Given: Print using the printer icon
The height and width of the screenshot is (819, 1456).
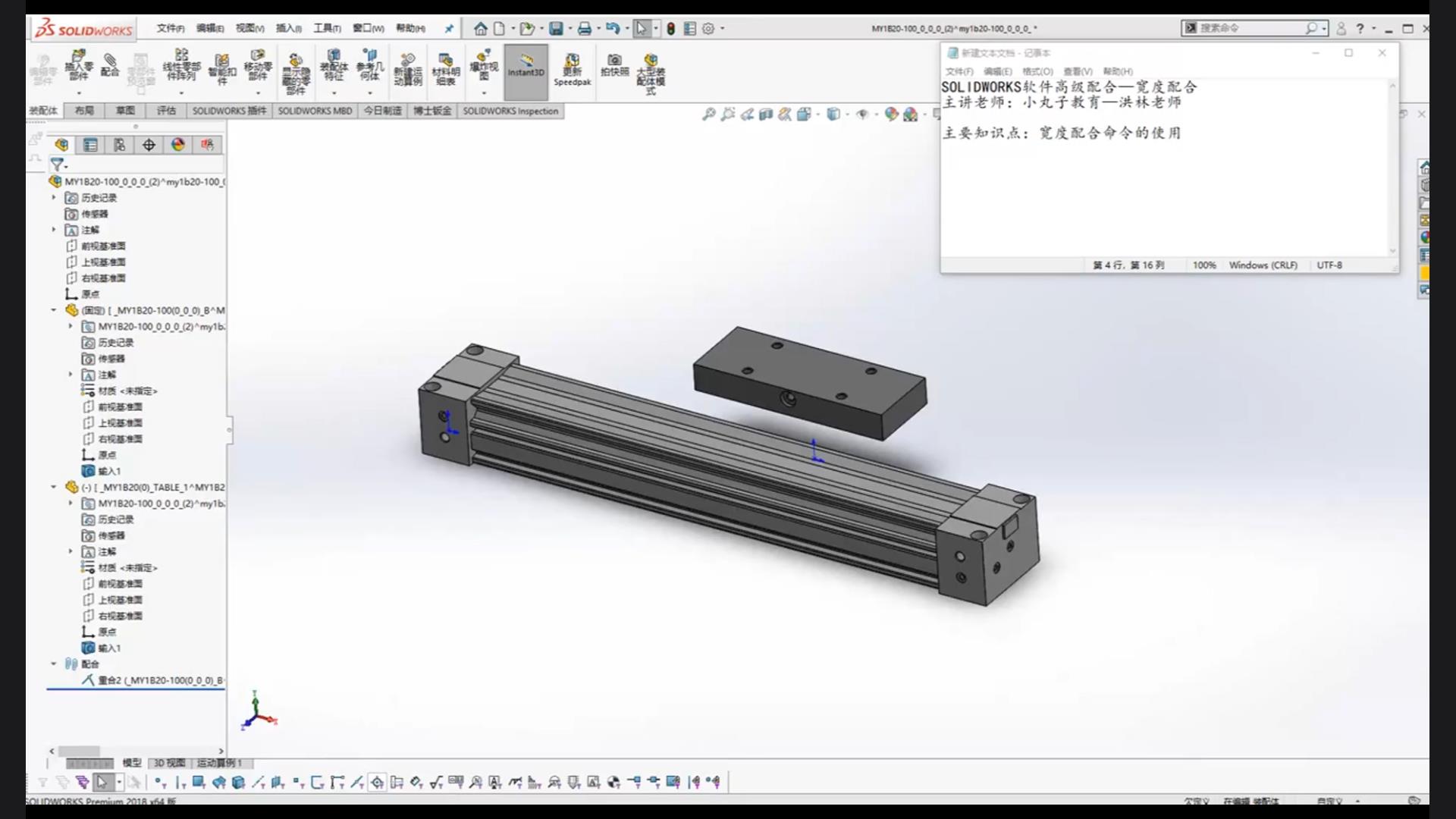Looking at the screenshot, I should [585, 29].
